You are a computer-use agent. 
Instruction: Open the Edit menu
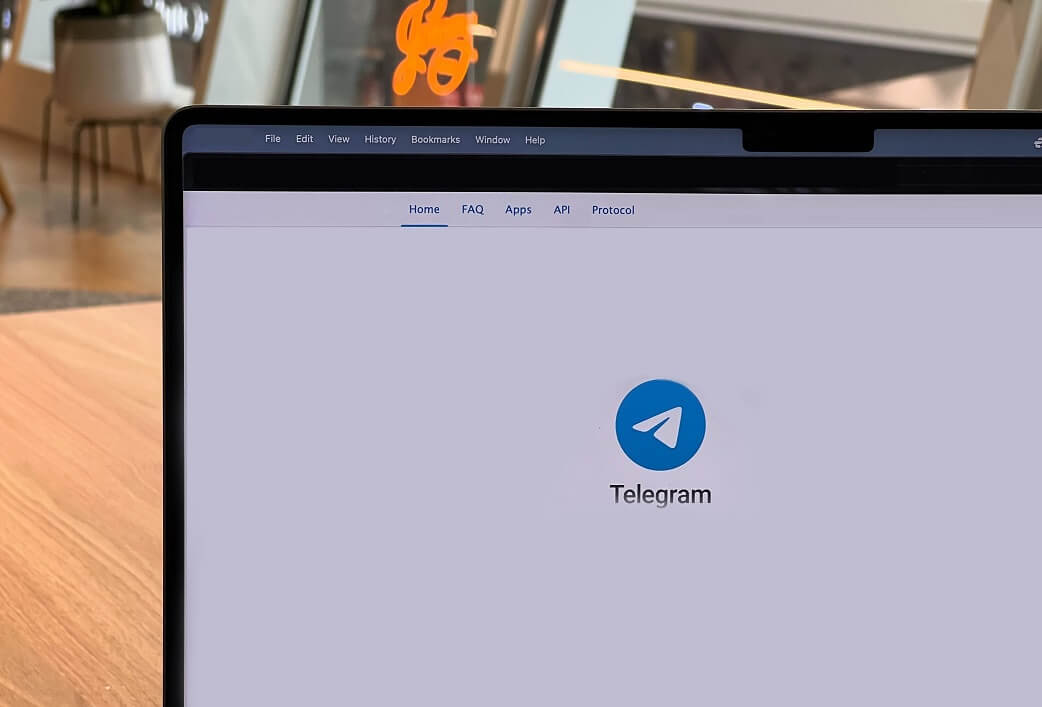pyautogui.click(x=304, y=139)
